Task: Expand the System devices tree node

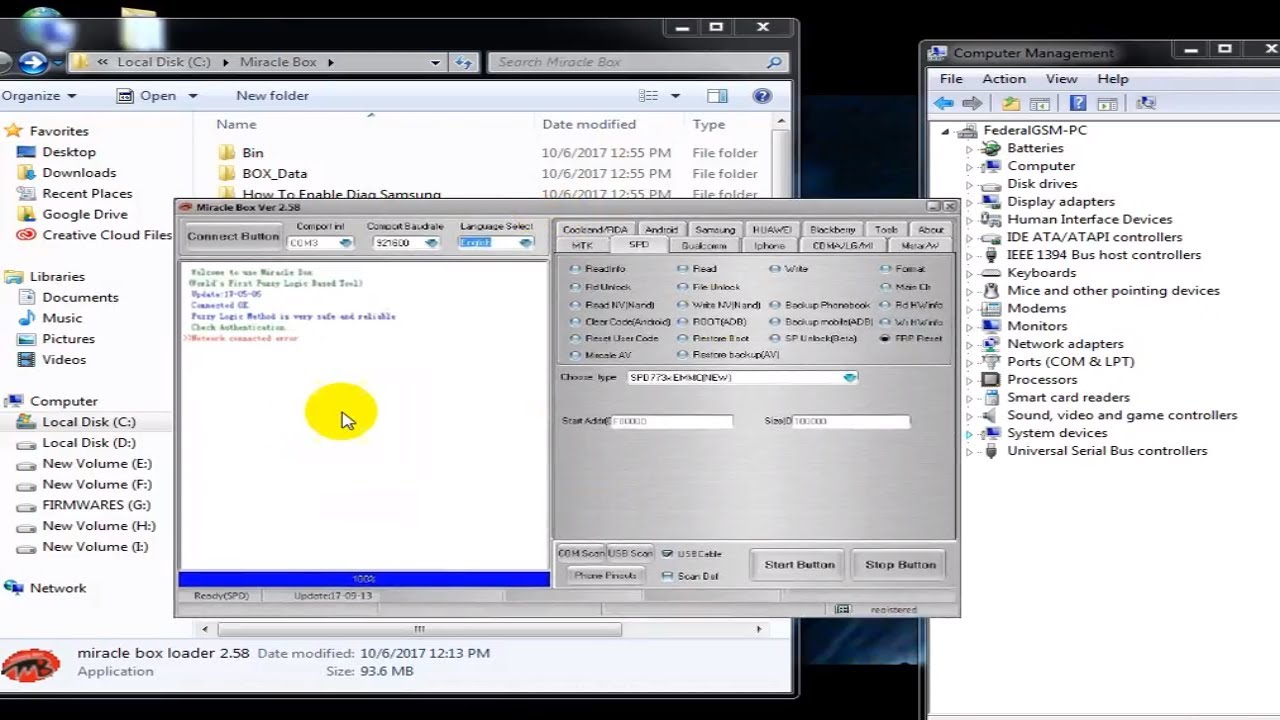Action: click(968, 433)
